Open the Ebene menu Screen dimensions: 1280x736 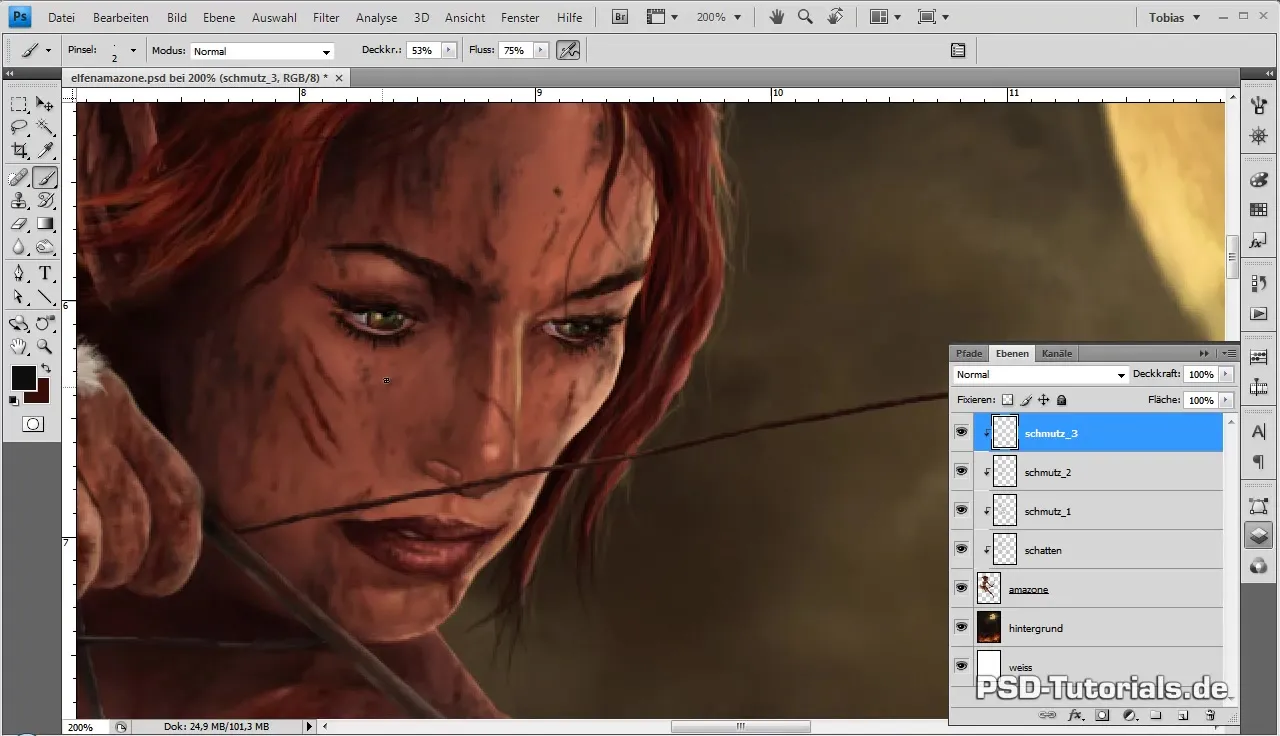pyautogui.click(x=220, y=17)
